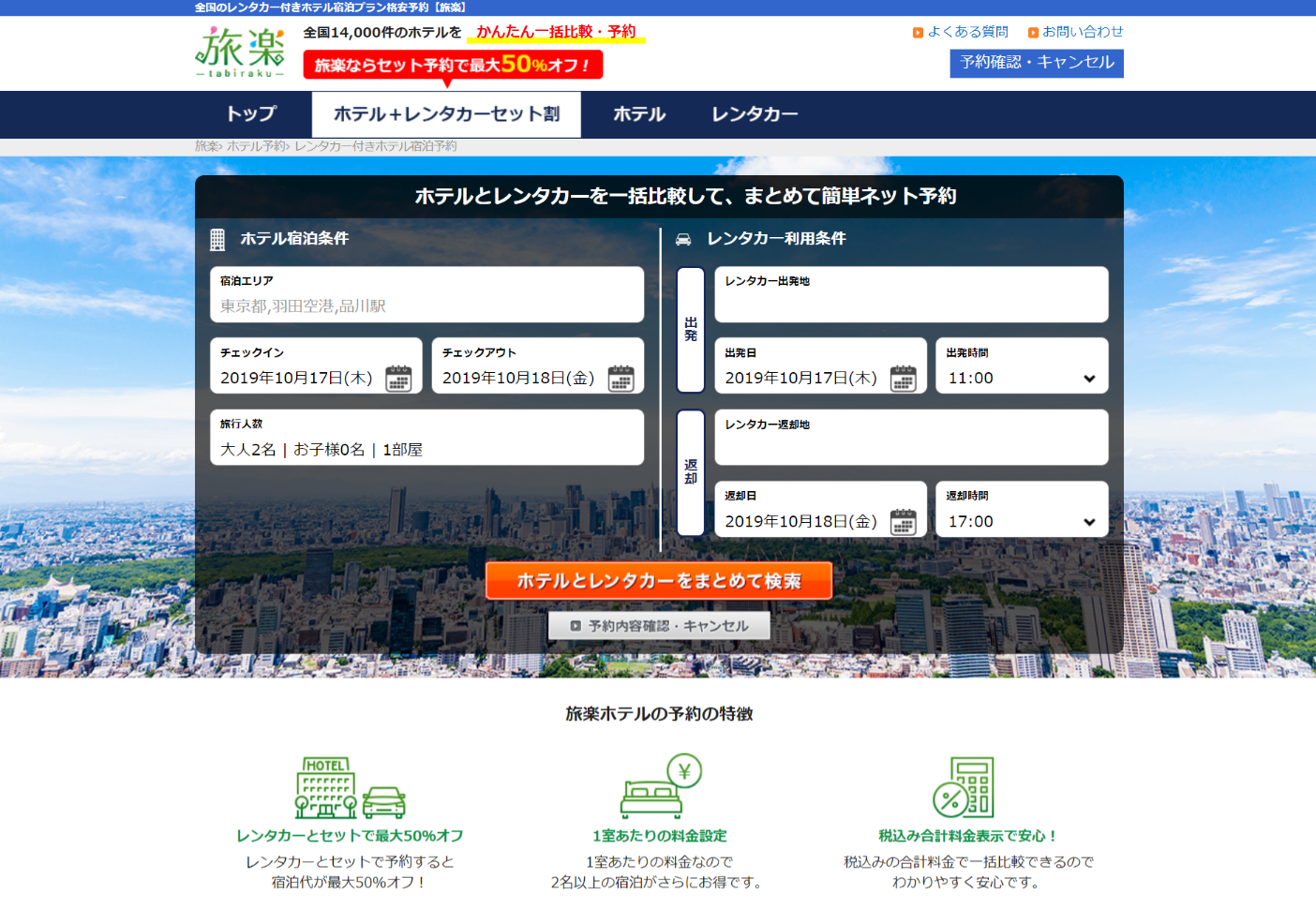Open the check-in date calendar icon
Image resolution: width=1316 pixels, height=909 pixels.
(x=398, y=378)
